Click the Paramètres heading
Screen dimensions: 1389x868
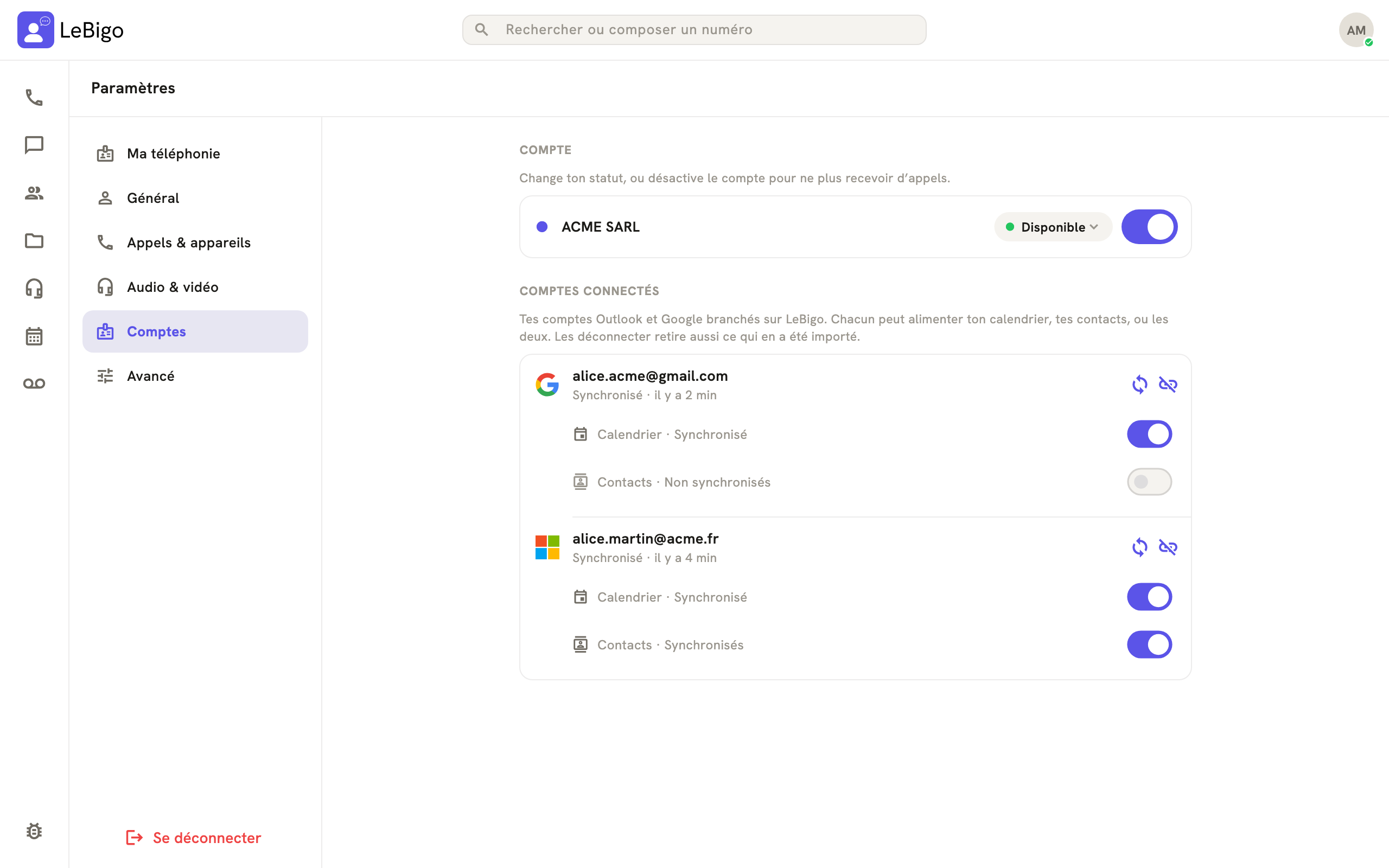point(133,88)
